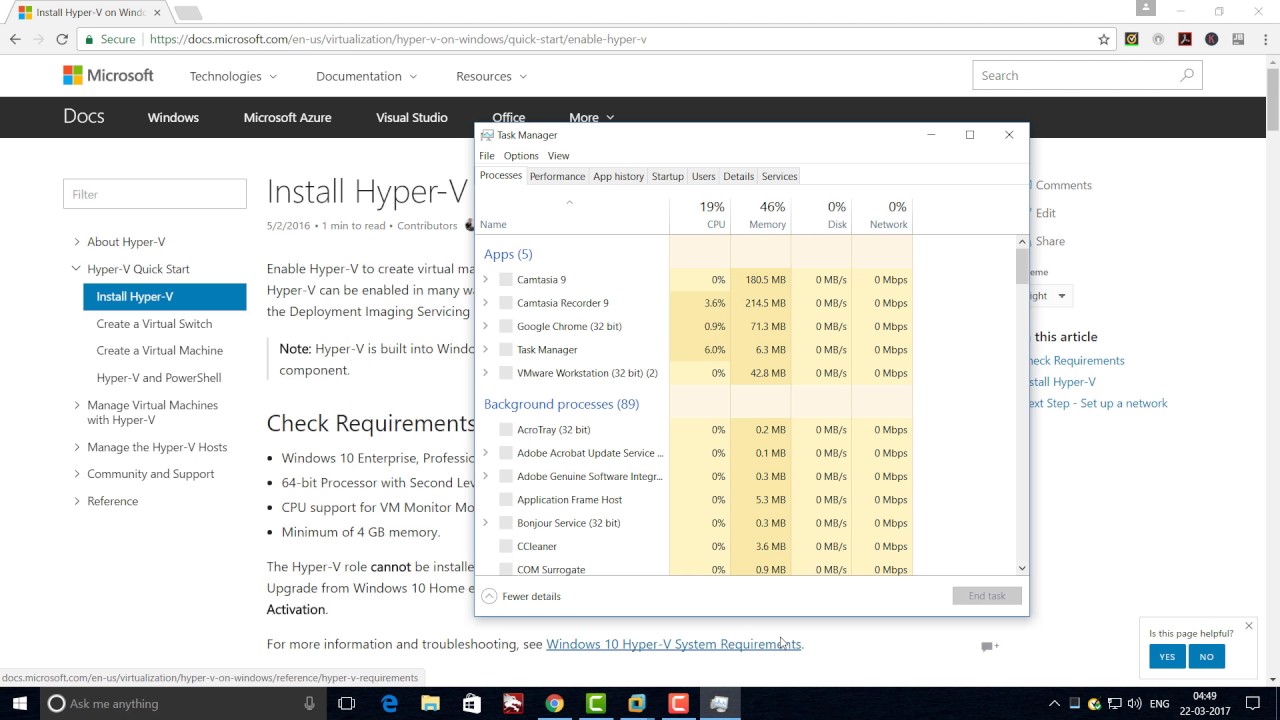1280x720 pixels.
Task: Open the View menu in Task Manager
Action: point(558,156)
